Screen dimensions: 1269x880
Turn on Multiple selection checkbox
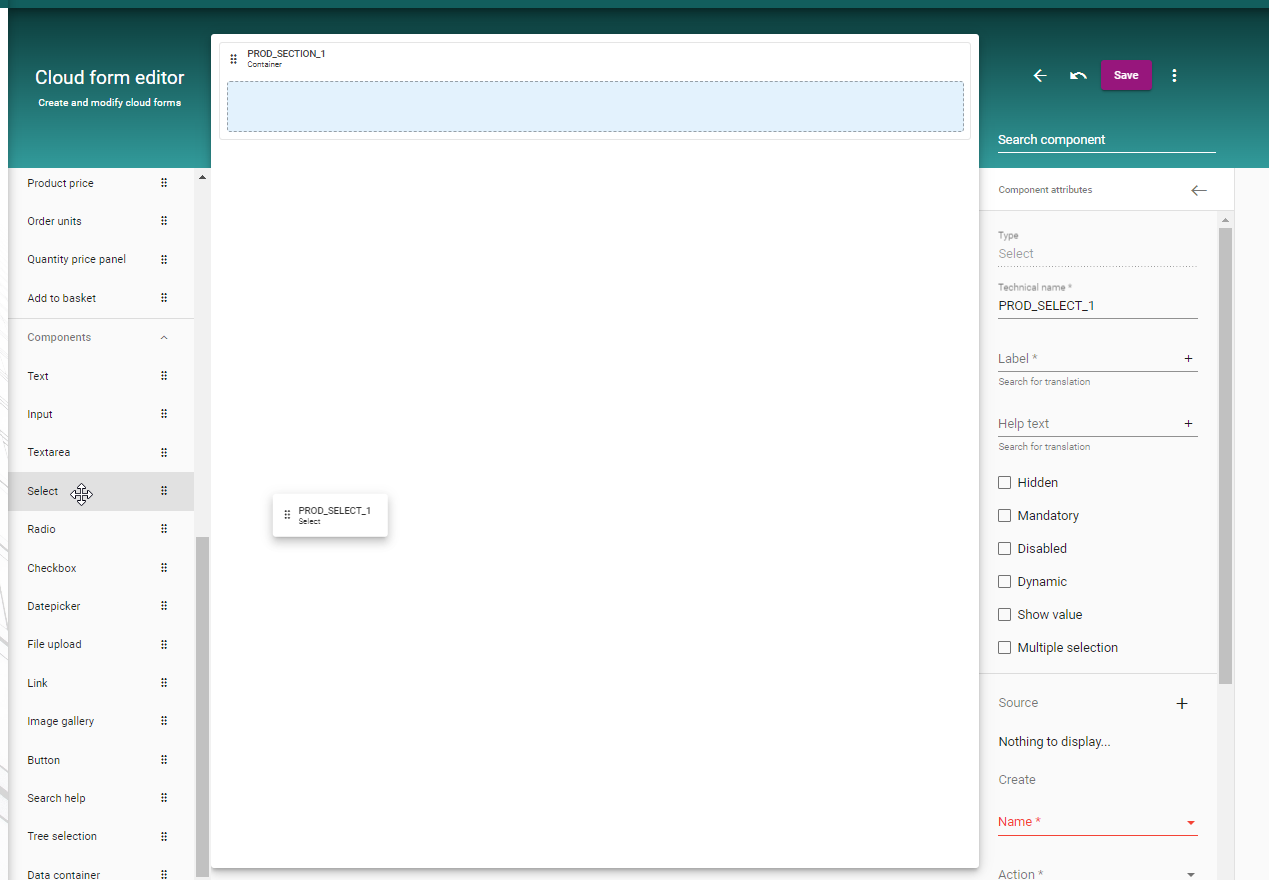(1005, 647)
